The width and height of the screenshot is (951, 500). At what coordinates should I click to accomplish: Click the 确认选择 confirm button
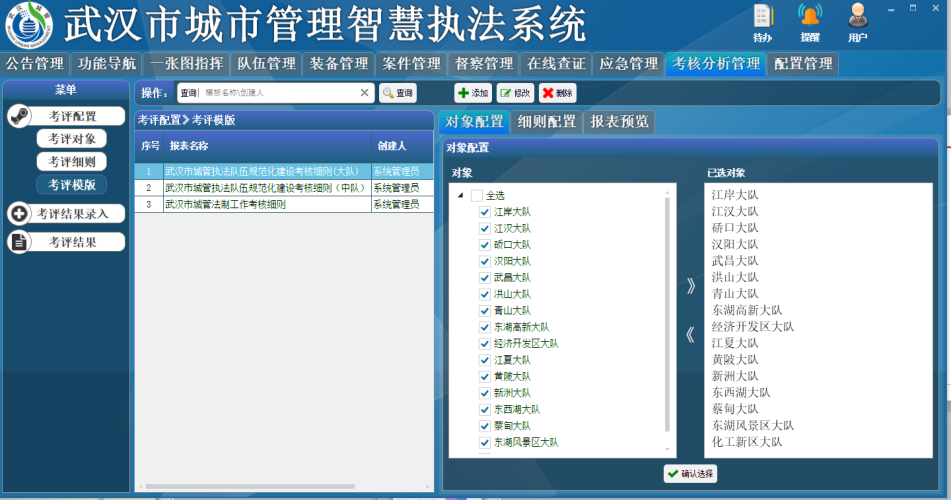click(690, 473)
